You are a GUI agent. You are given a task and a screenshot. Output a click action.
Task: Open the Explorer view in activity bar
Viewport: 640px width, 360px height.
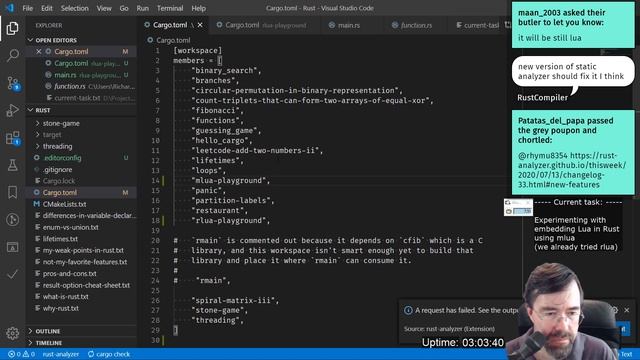click(x=12, y=28)
